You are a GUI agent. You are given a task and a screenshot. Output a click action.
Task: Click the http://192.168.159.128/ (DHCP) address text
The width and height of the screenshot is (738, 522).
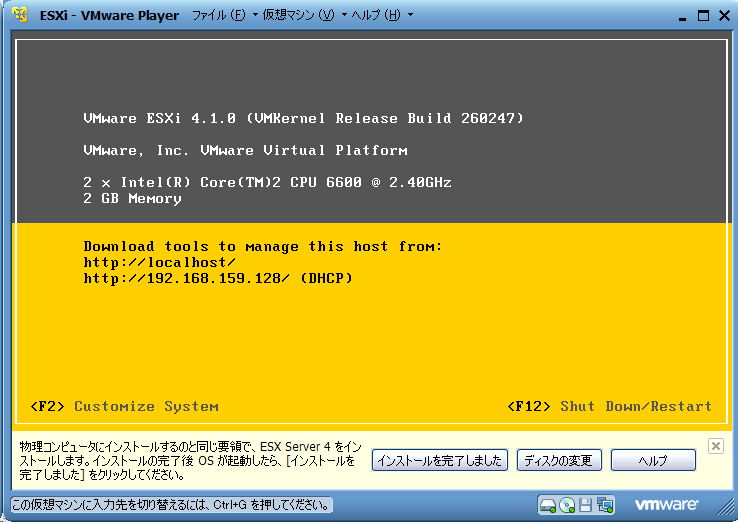(218, 278)
